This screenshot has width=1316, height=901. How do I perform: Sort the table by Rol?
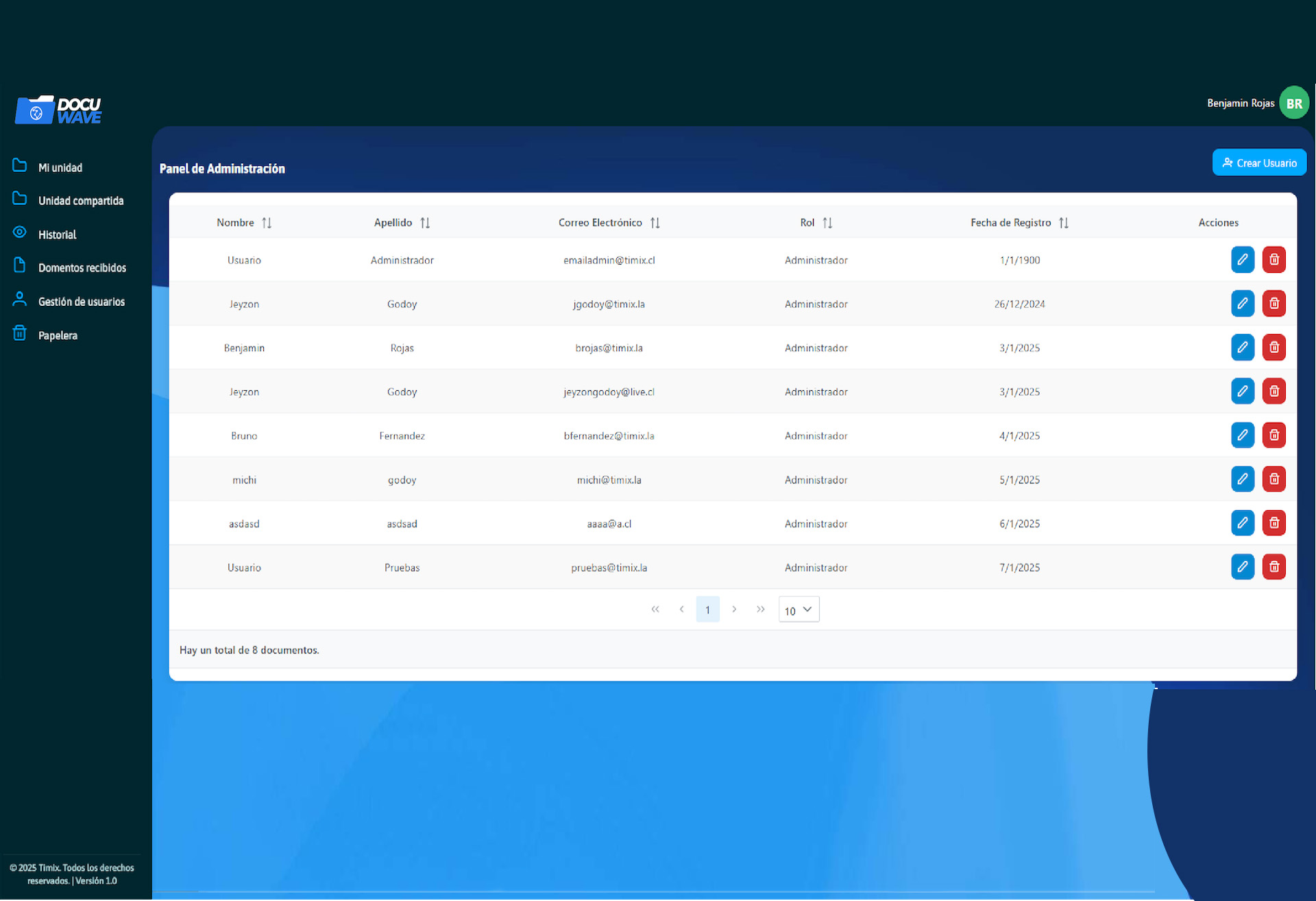(x=827, y=223)
